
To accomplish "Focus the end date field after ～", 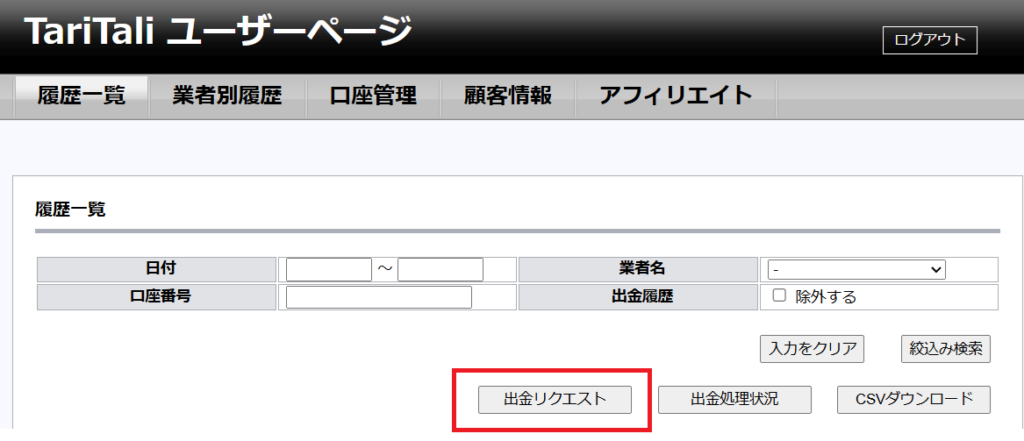I will (440, 269).
